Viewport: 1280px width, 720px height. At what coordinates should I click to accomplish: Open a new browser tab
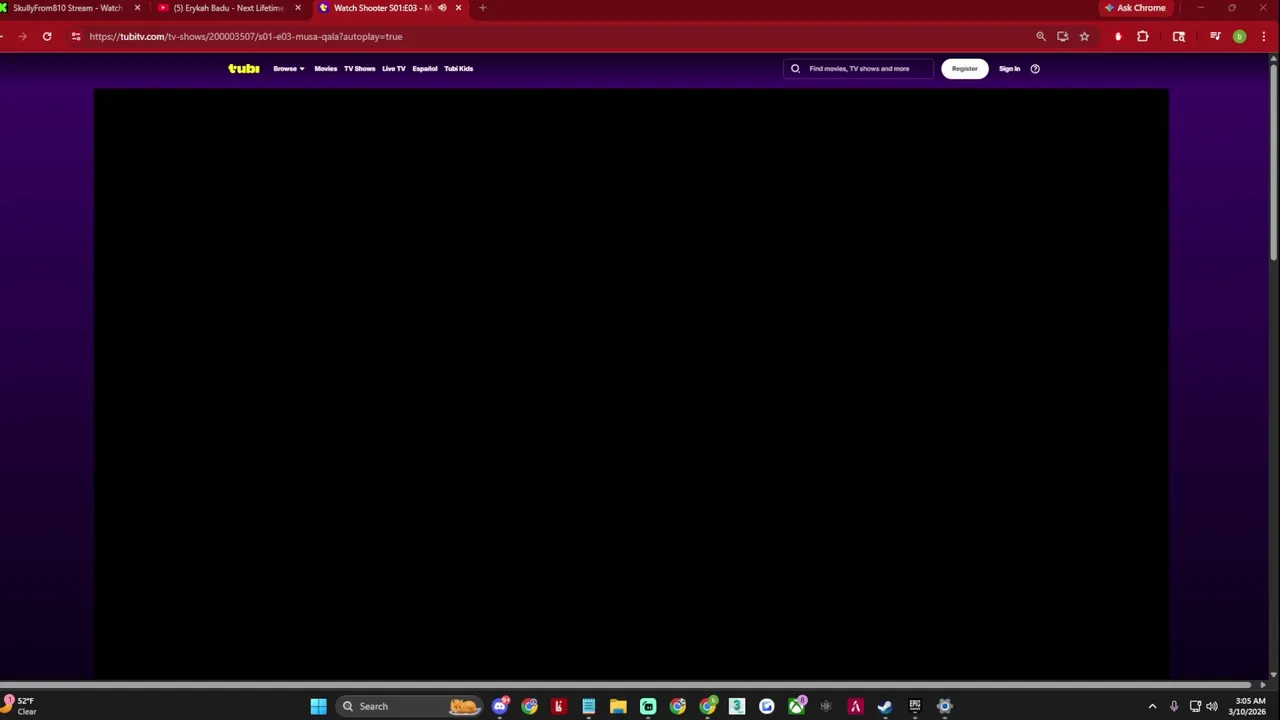click(x=482, y=8)
